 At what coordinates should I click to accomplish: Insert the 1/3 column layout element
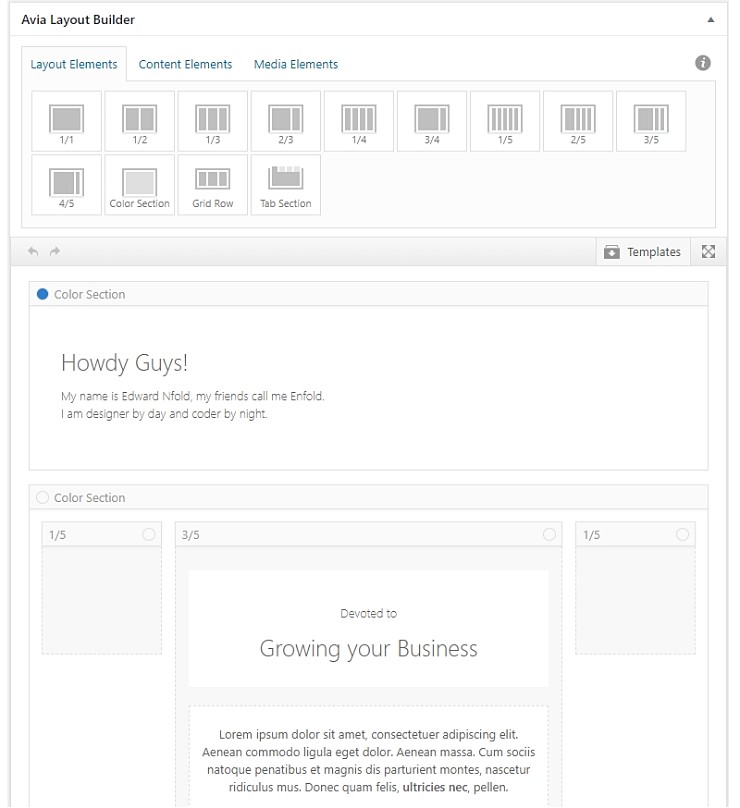click(212, 121)
